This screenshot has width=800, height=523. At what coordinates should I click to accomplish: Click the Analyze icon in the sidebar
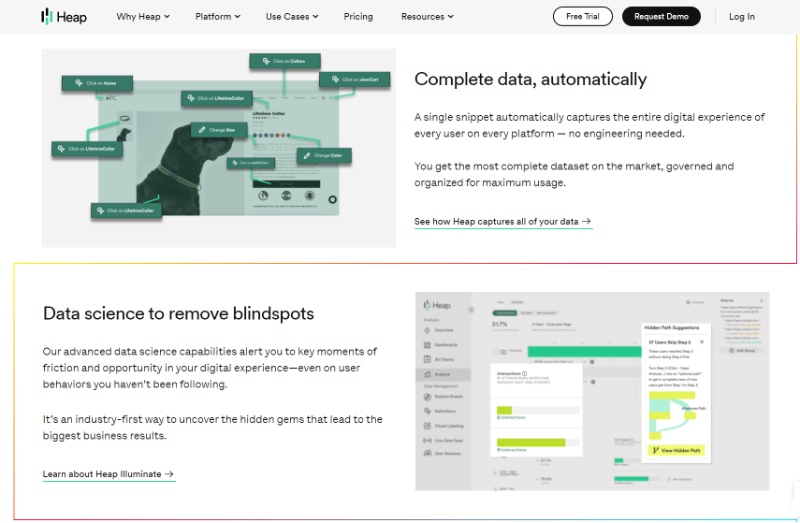(x=427, y=374)
